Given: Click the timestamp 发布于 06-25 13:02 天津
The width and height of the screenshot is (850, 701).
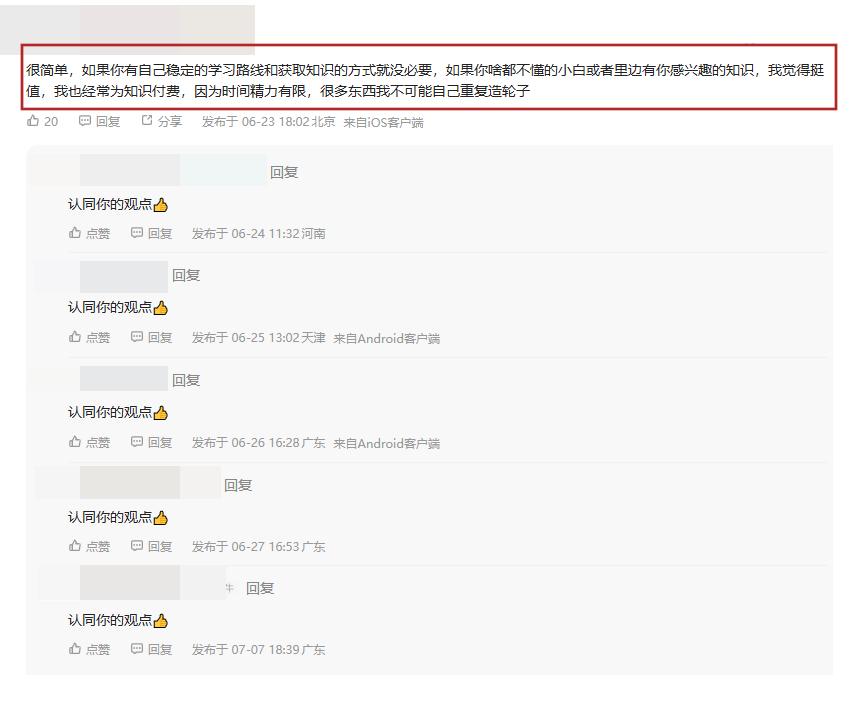Looking at the screenshot, I should [259, 338].
